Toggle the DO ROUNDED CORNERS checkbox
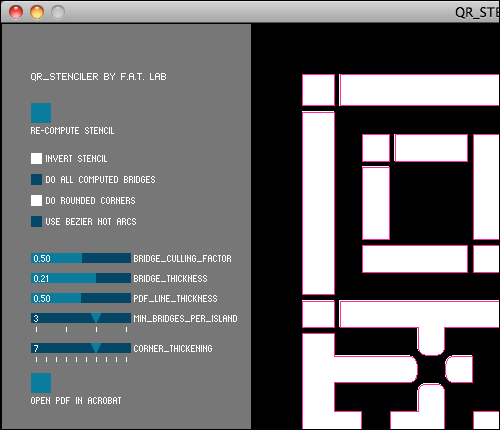Viewport: 500px width, 430px height. 36,200
